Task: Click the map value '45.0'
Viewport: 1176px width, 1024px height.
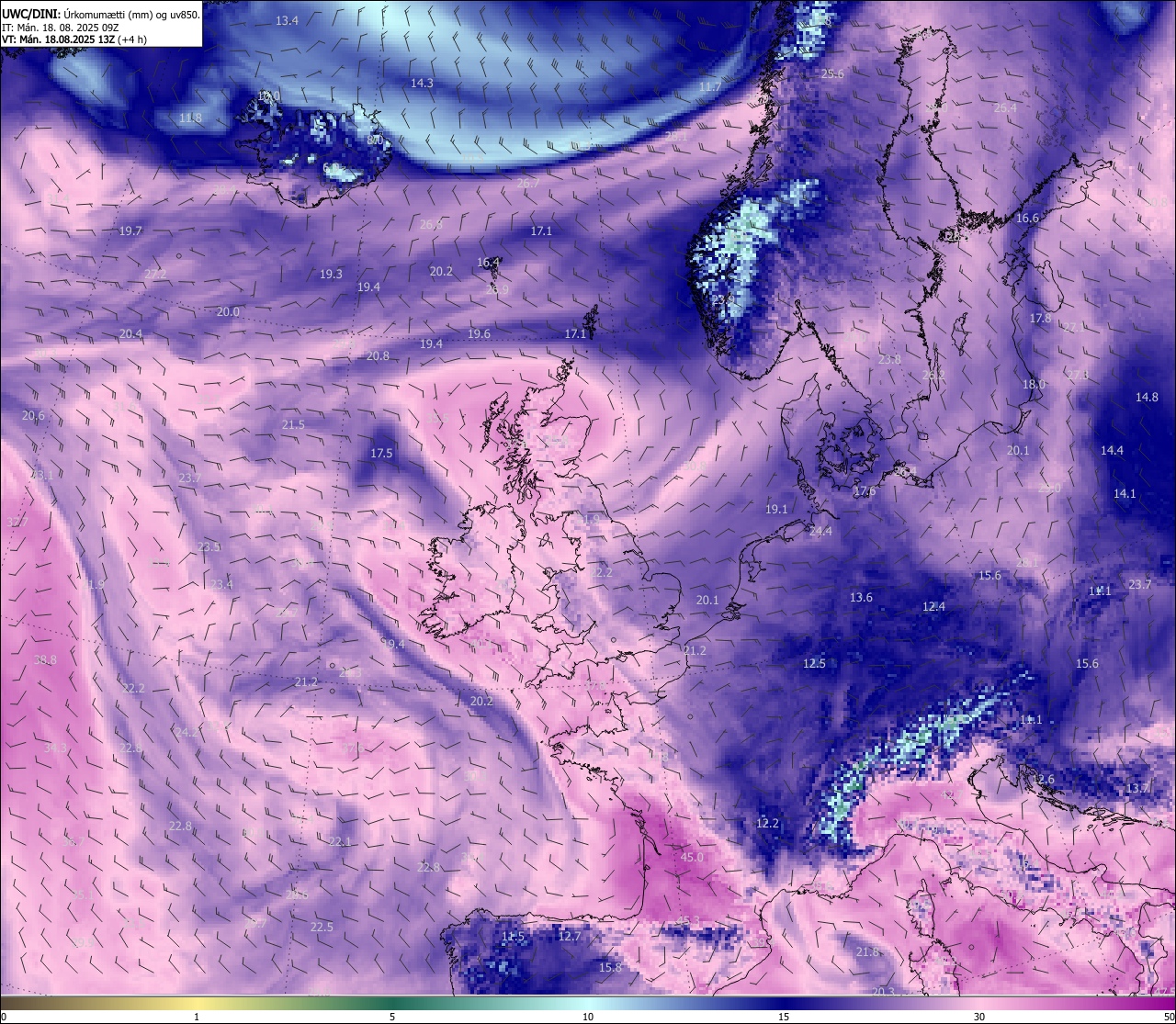Action: (692, 857)
